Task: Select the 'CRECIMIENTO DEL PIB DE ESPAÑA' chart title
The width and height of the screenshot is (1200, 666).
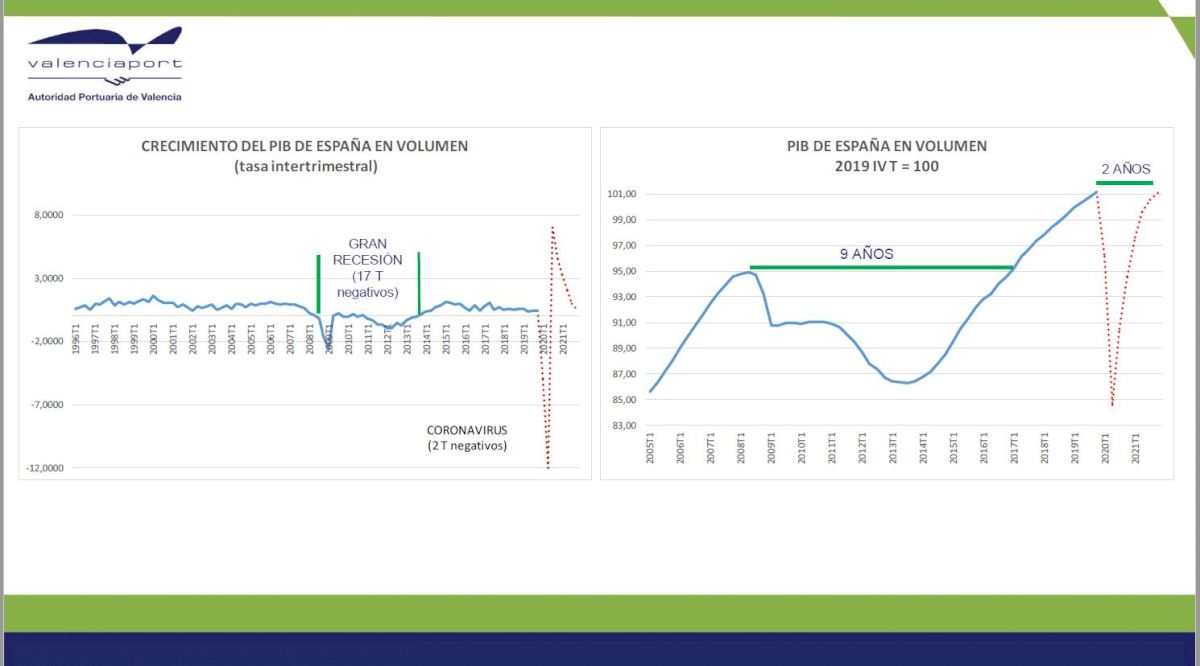Action: pos(304,146)
